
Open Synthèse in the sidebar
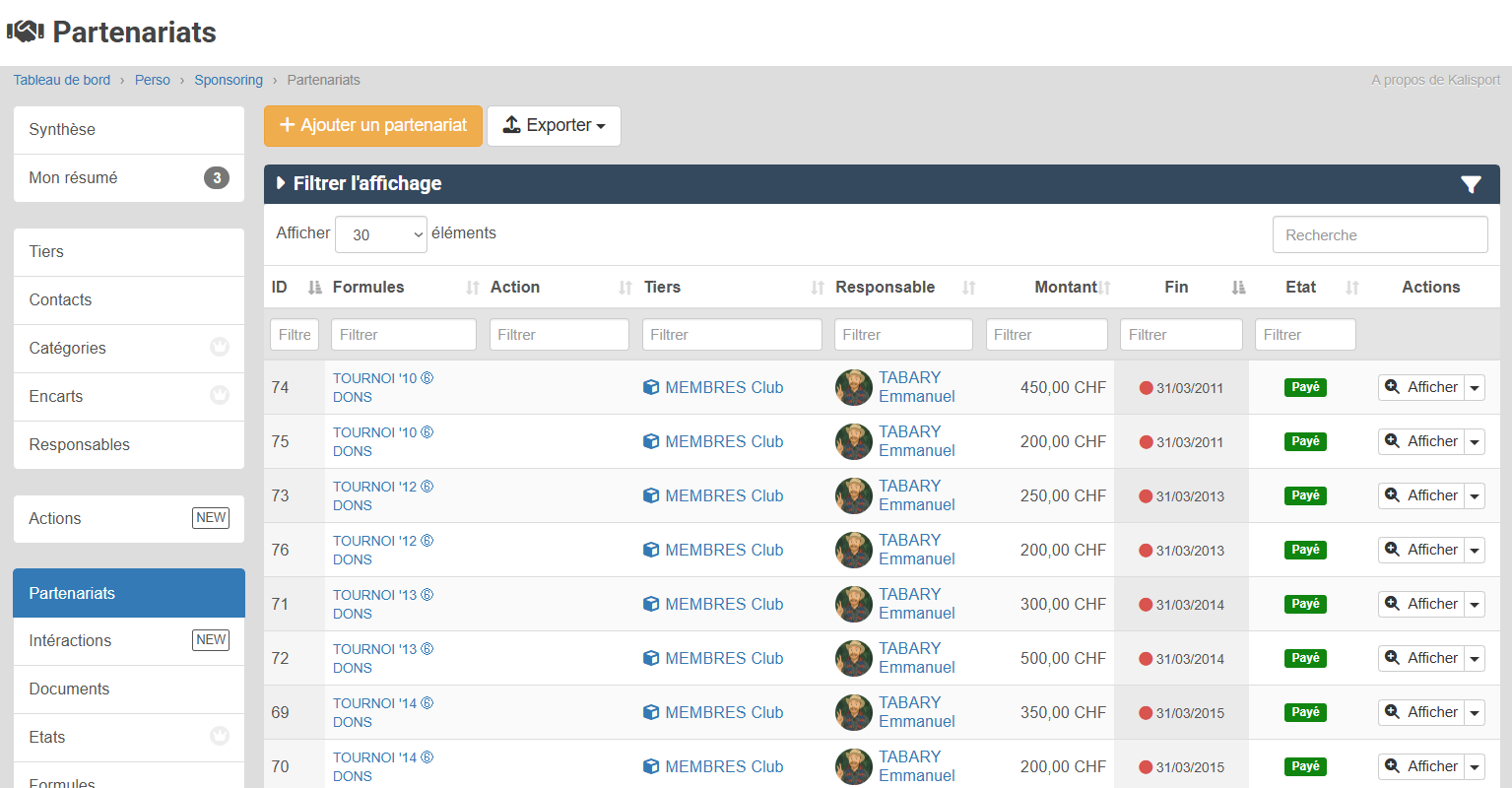pos(128,130)
